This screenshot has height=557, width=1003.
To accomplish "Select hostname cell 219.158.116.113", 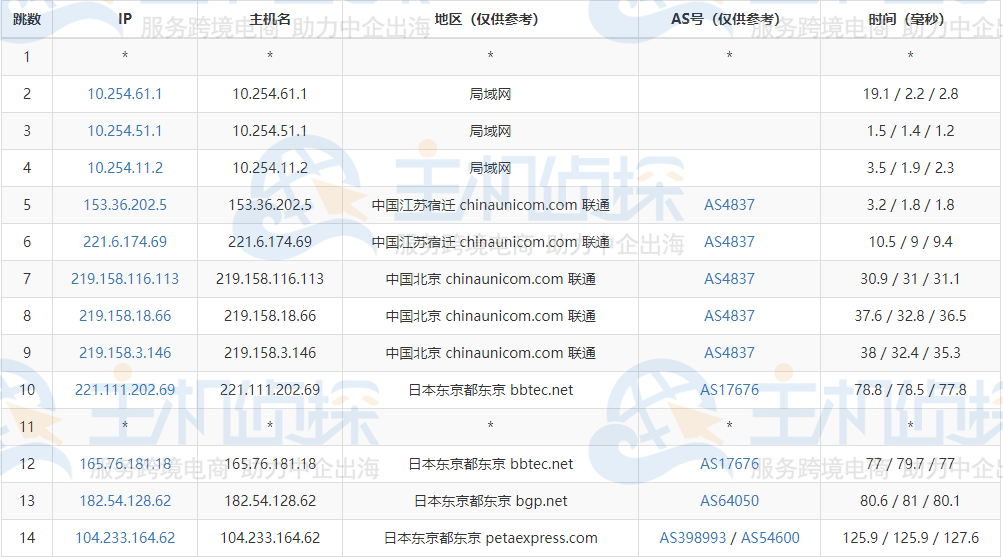I will coord(270,279).
